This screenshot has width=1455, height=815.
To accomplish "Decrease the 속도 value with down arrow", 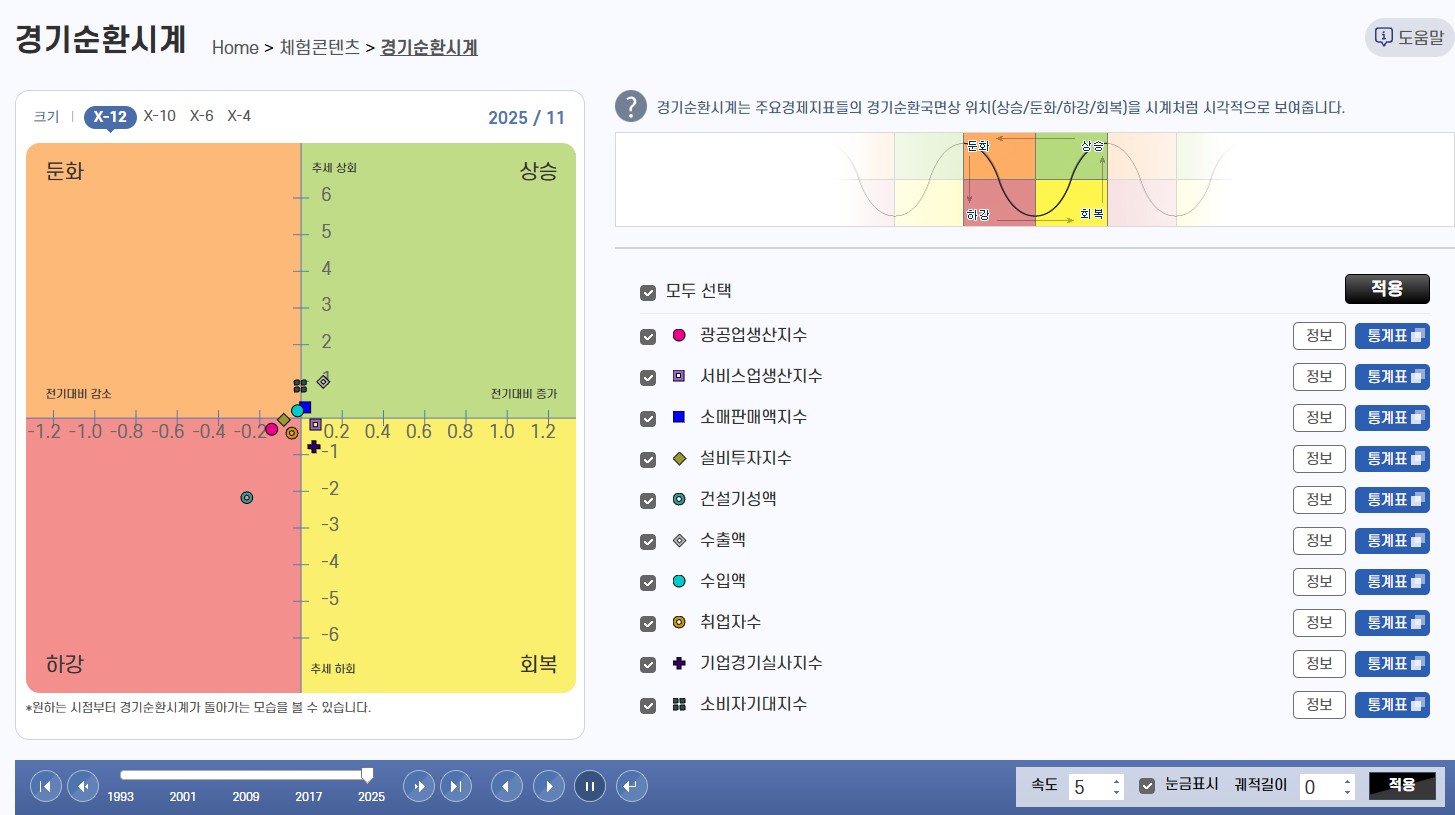I will 1116,793.
